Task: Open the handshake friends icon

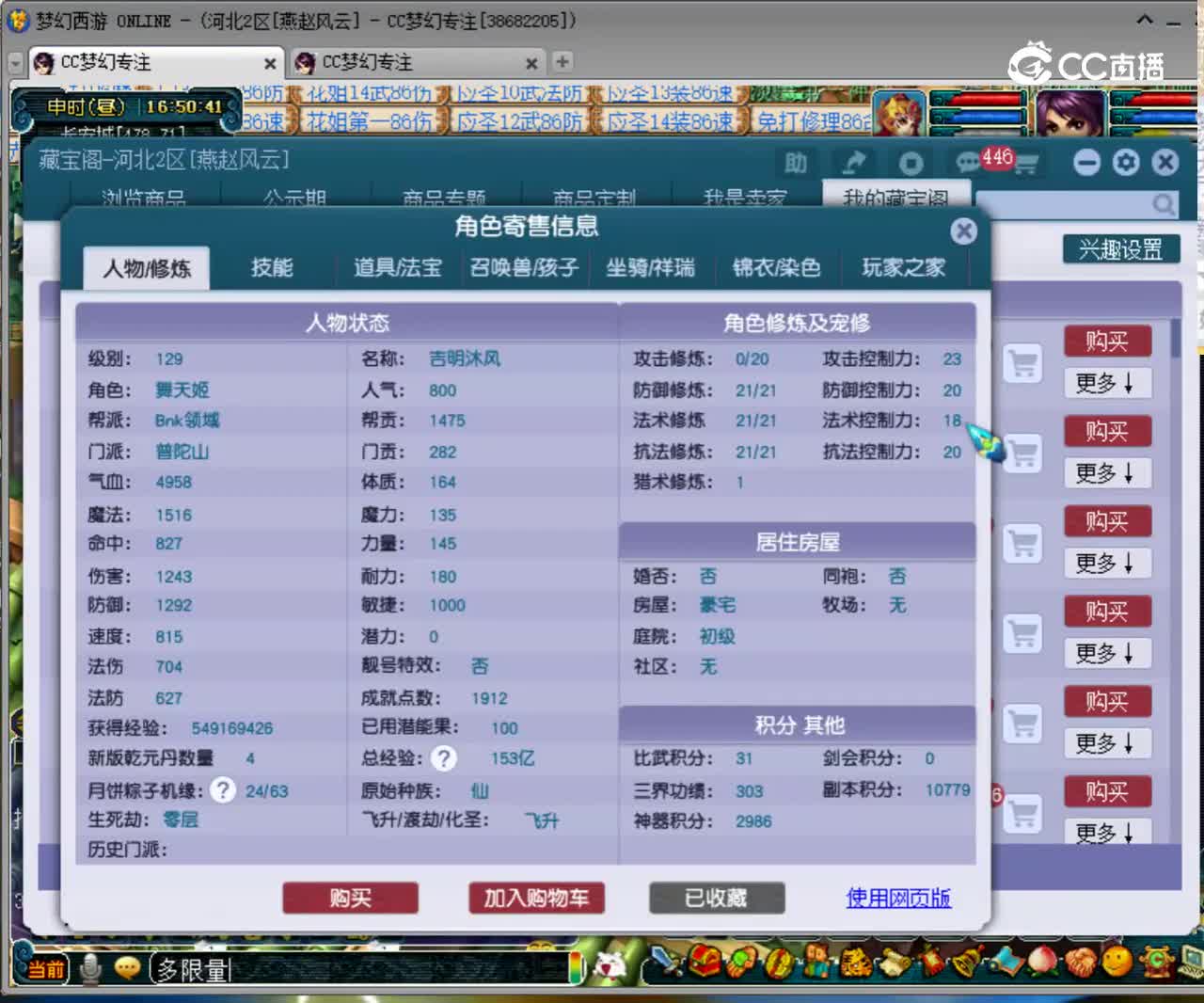Action: 1080,963
